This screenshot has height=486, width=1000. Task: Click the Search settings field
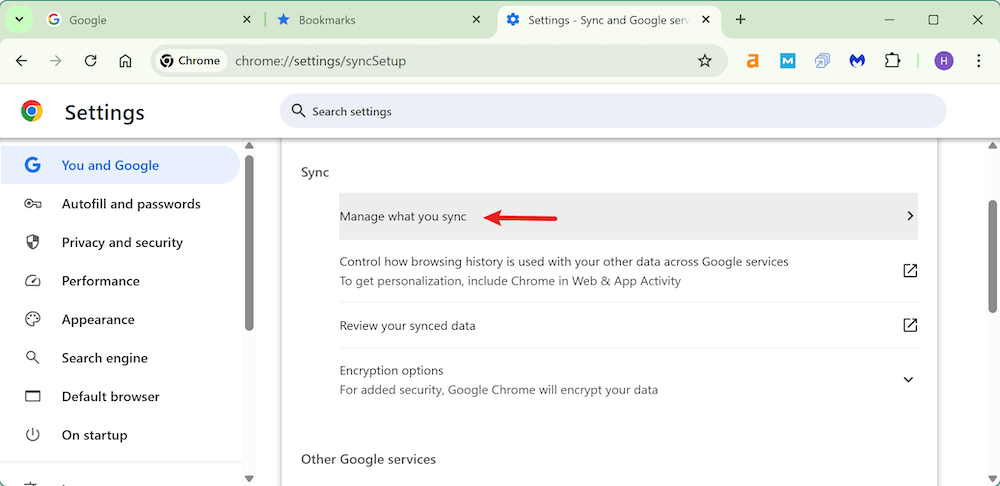click(x=613, y=112)
